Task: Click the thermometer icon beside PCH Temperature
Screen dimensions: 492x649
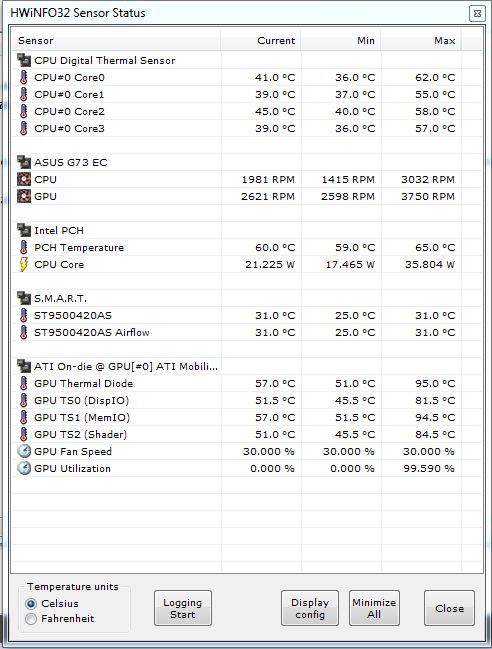Action: tap(24, 248)
